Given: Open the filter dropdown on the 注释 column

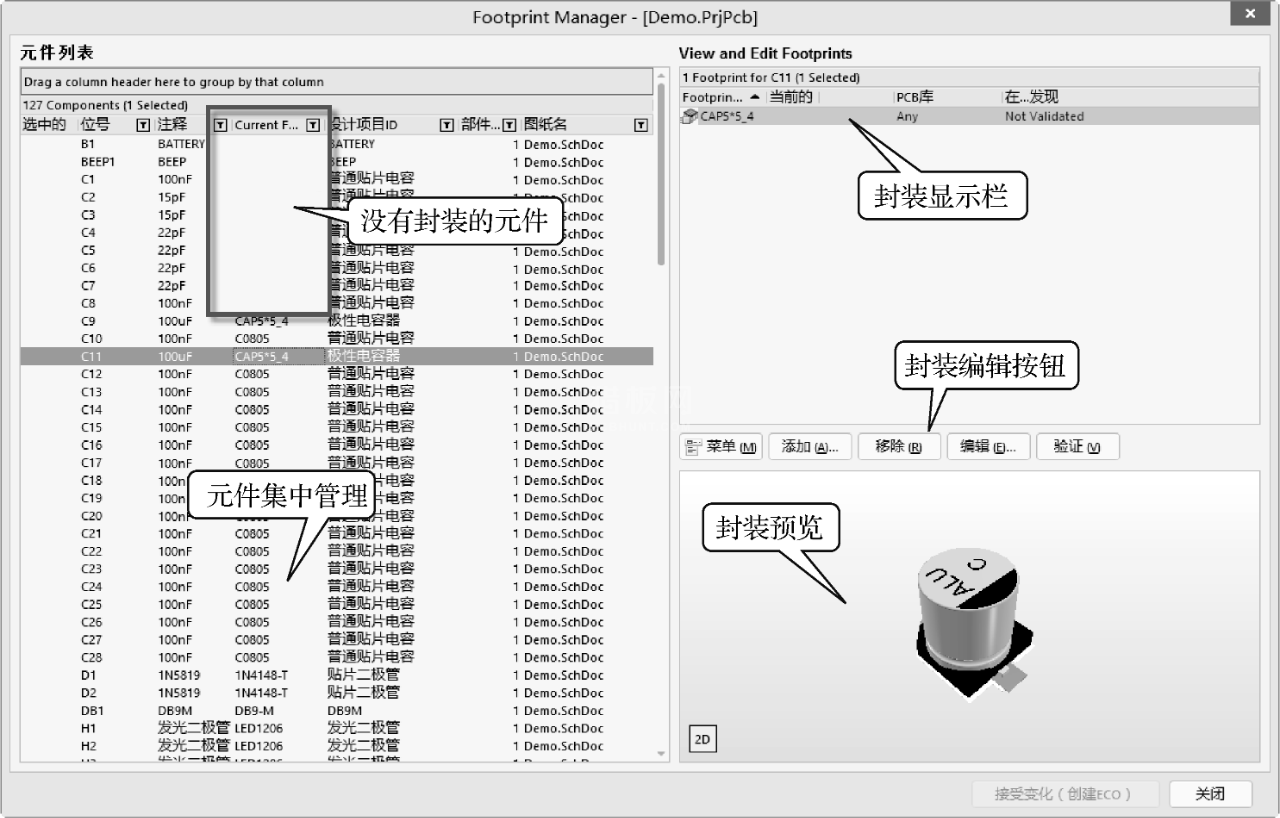Looking at the screenshot, I should (221, 122).
